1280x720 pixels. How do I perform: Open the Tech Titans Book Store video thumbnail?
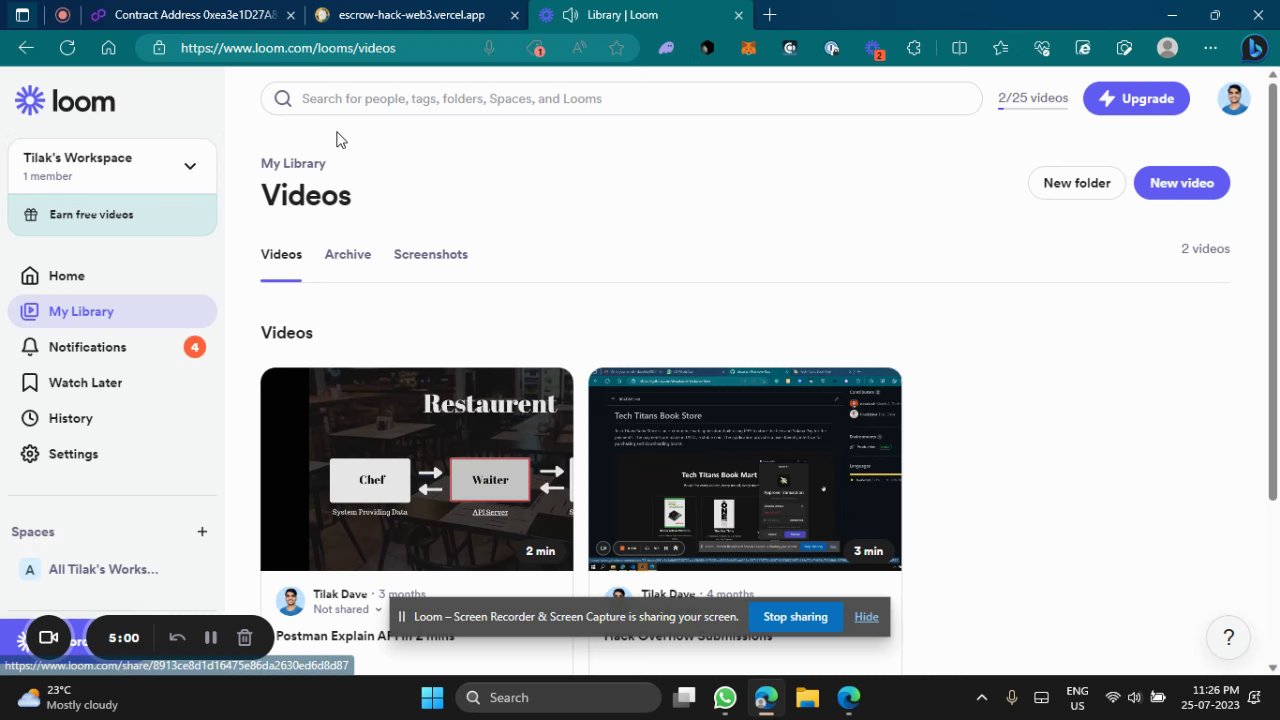[745, 469]
